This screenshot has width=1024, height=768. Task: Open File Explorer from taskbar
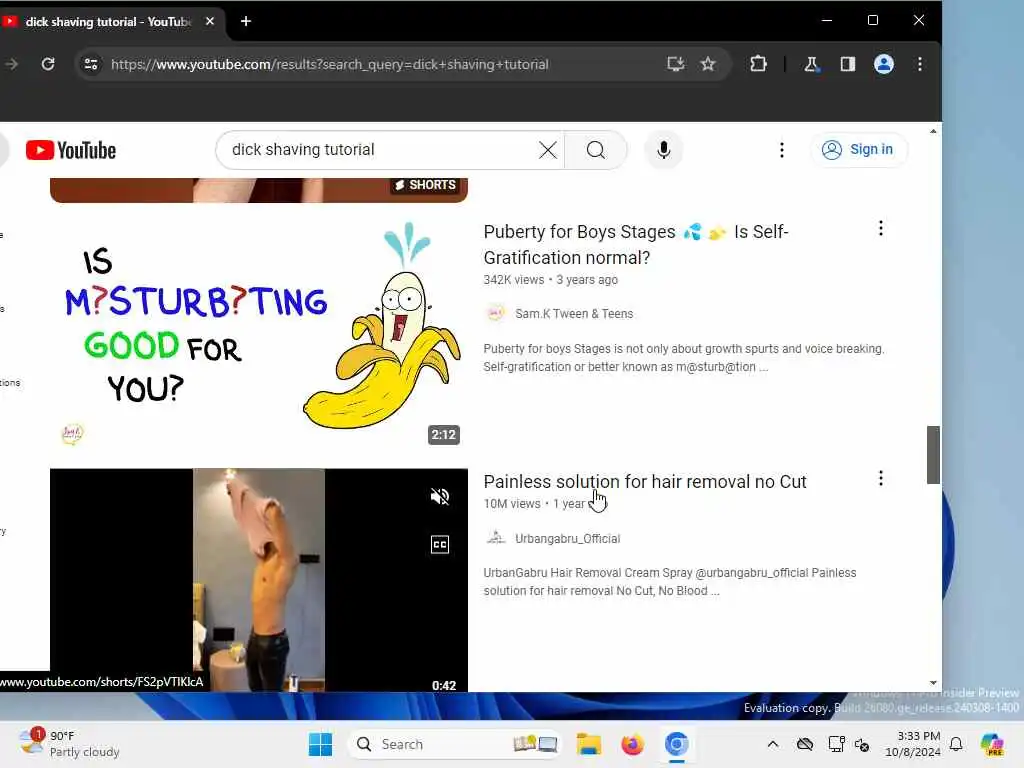(x=588, y=744)
